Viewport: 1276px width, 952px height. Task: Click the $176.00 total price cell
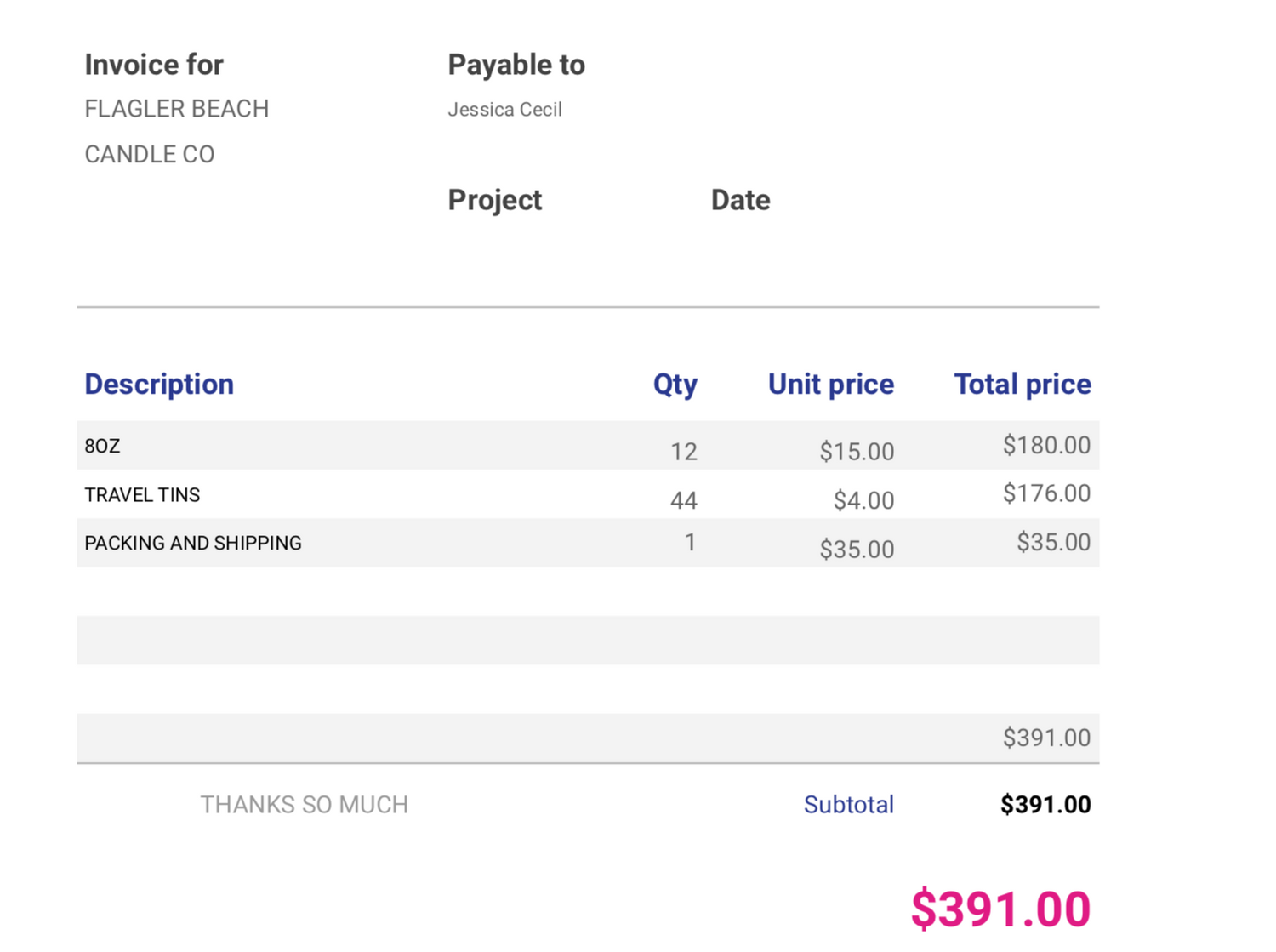tap(1046, 493)
